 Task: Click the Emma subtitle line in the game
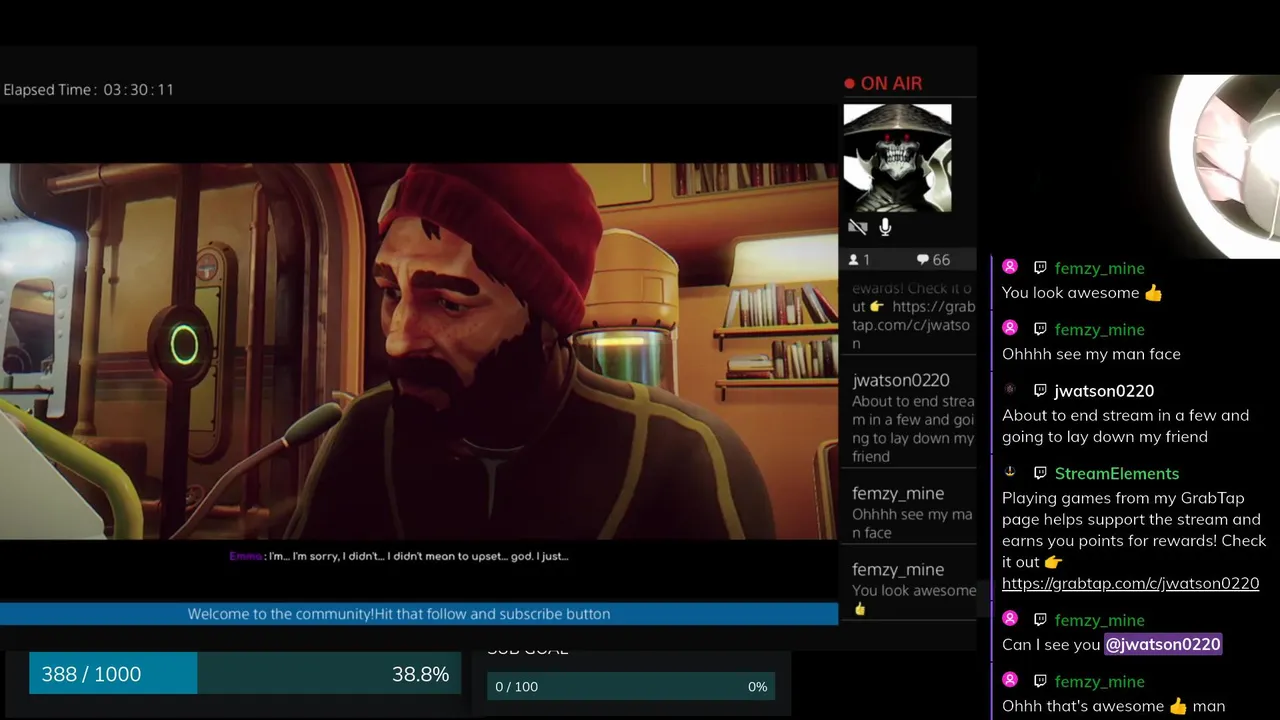click(x=398, y=556)
